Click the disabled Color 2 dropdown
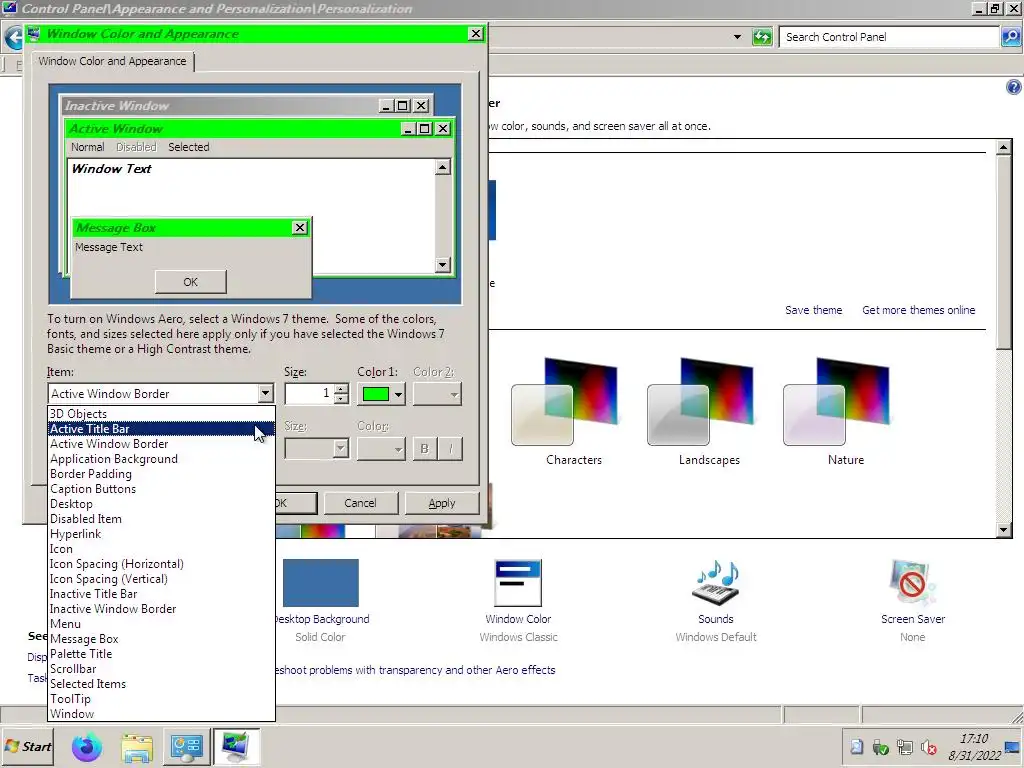 (x=438, y=394)
